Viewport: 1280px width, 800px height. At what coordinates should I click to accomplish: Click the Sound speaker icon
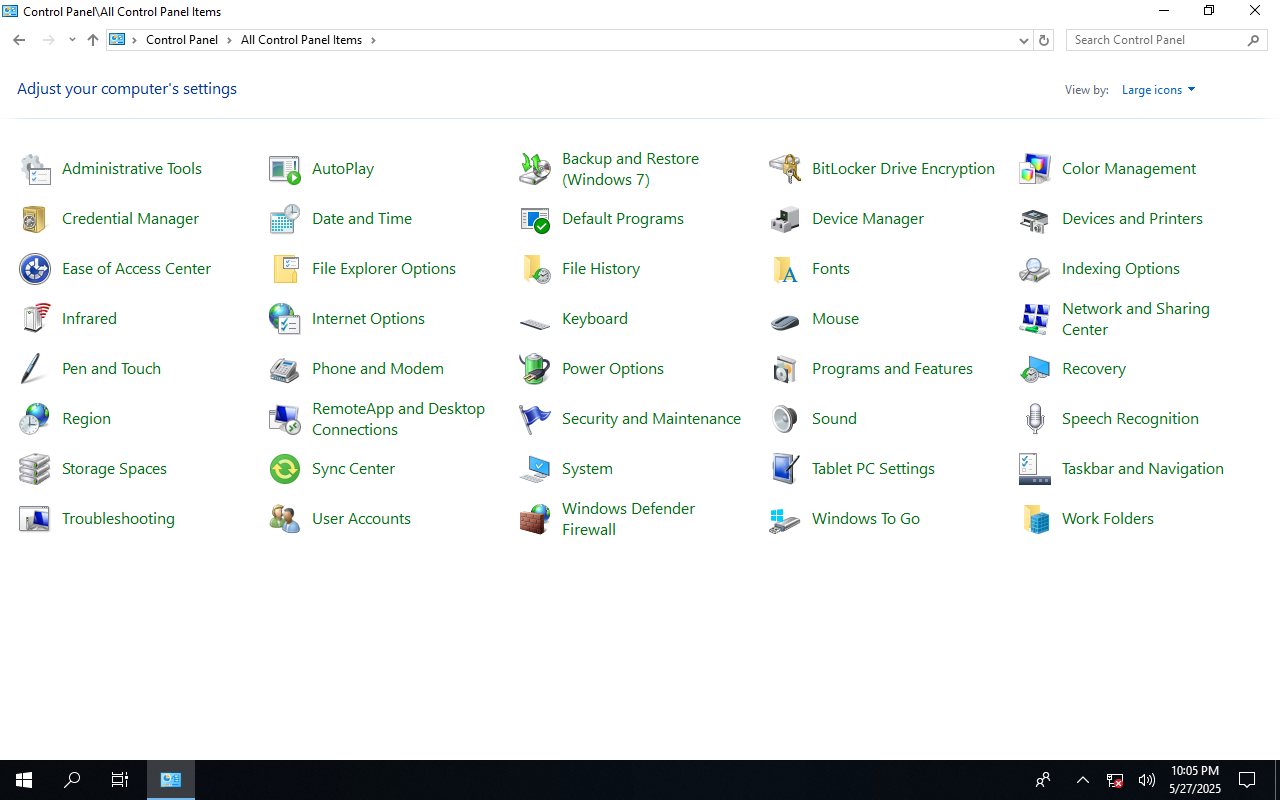point(785,419)
